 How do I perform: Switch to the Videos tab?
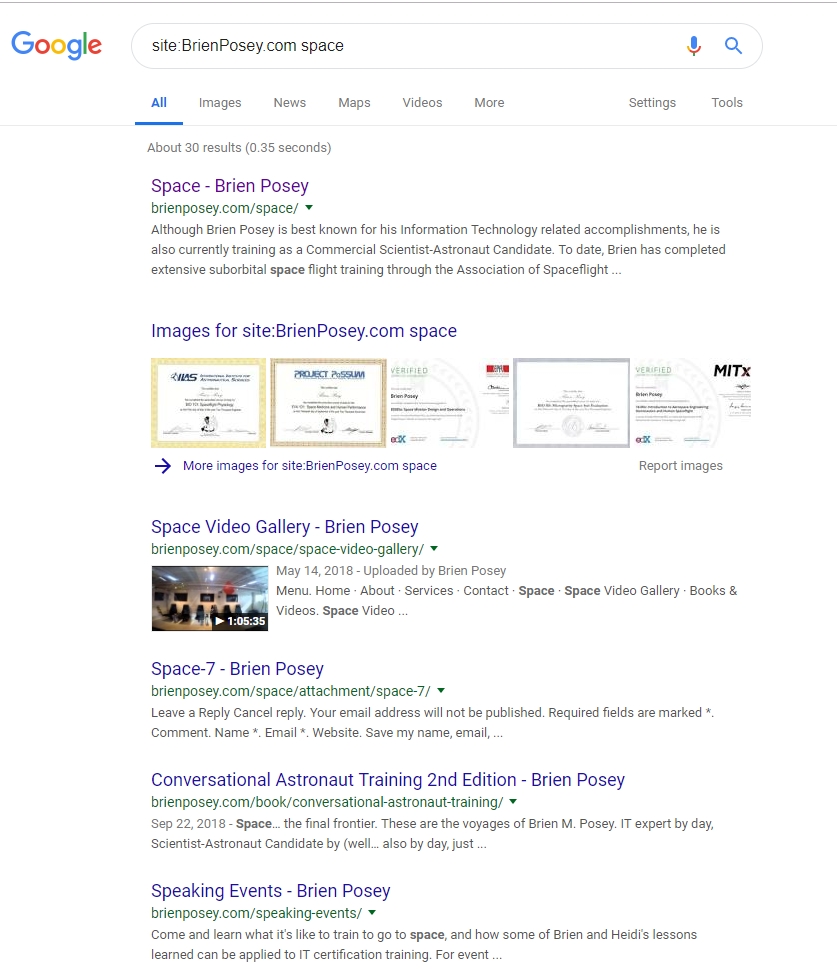(x=422, y=103)
